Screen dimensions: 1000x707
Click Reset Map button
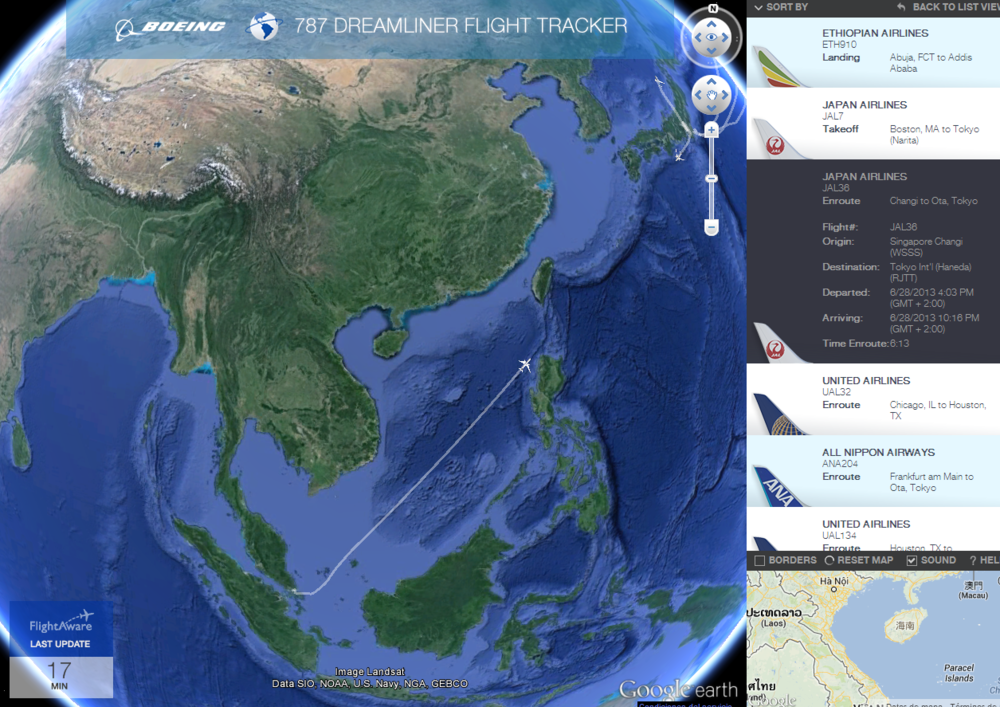(x=859, y=560)
